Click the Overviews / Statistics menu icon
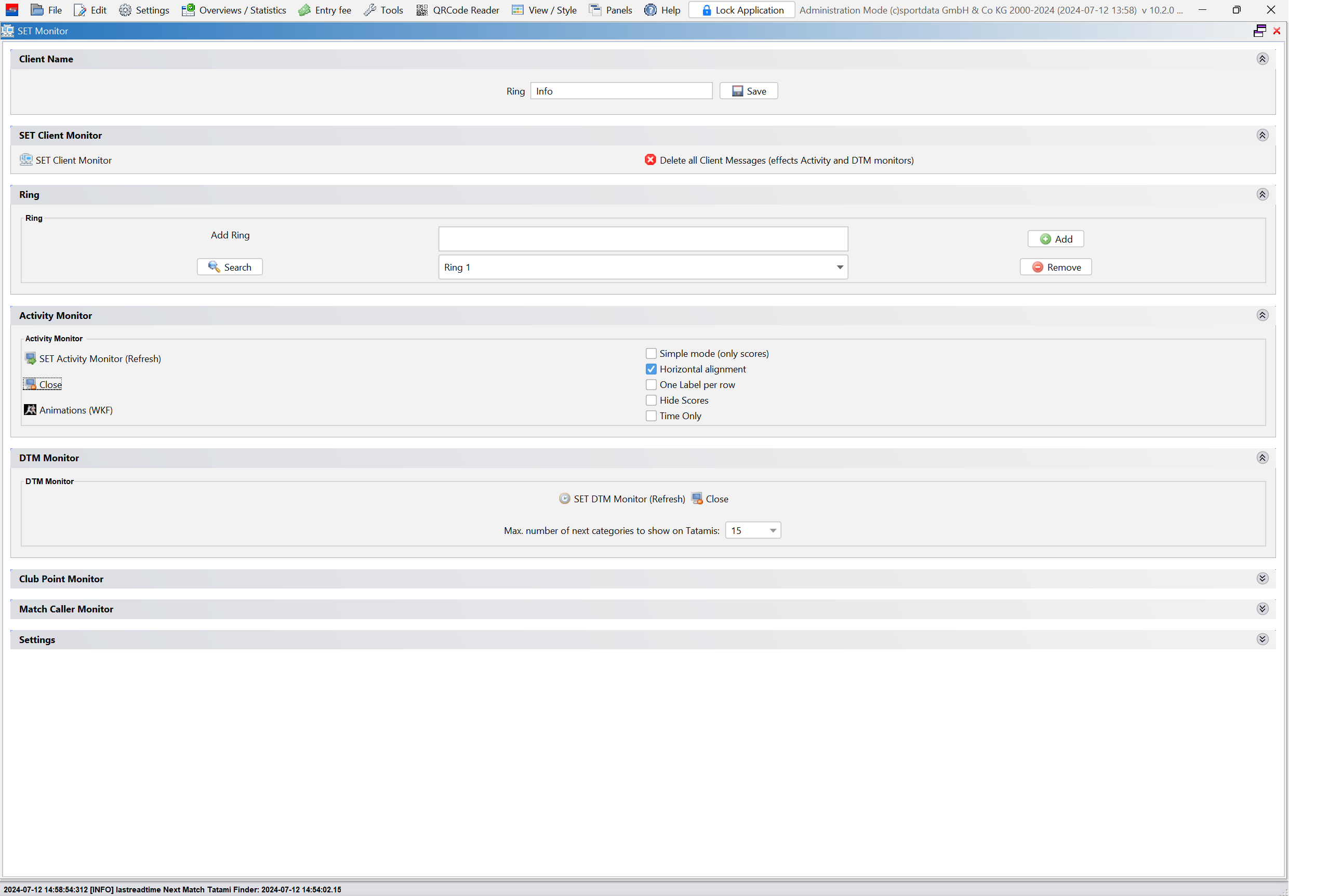Image resolution: width=1329 pixels, height=896 pixels. [x=188, y=10]
